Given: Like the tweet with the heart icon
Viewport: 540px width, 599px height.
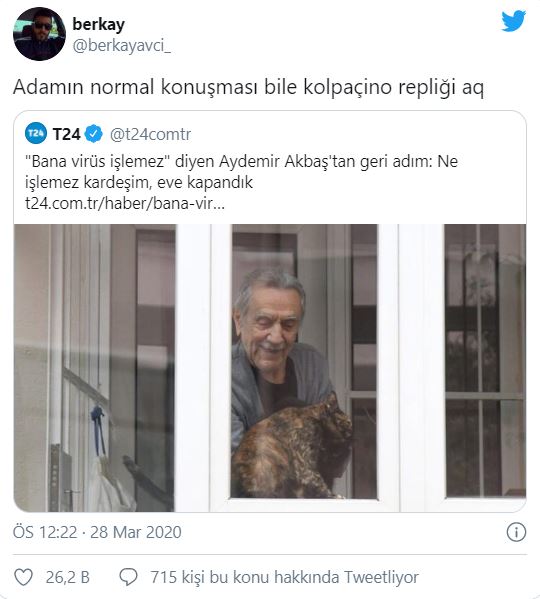Looking at the screenshot, I should [x=24, y=577].
